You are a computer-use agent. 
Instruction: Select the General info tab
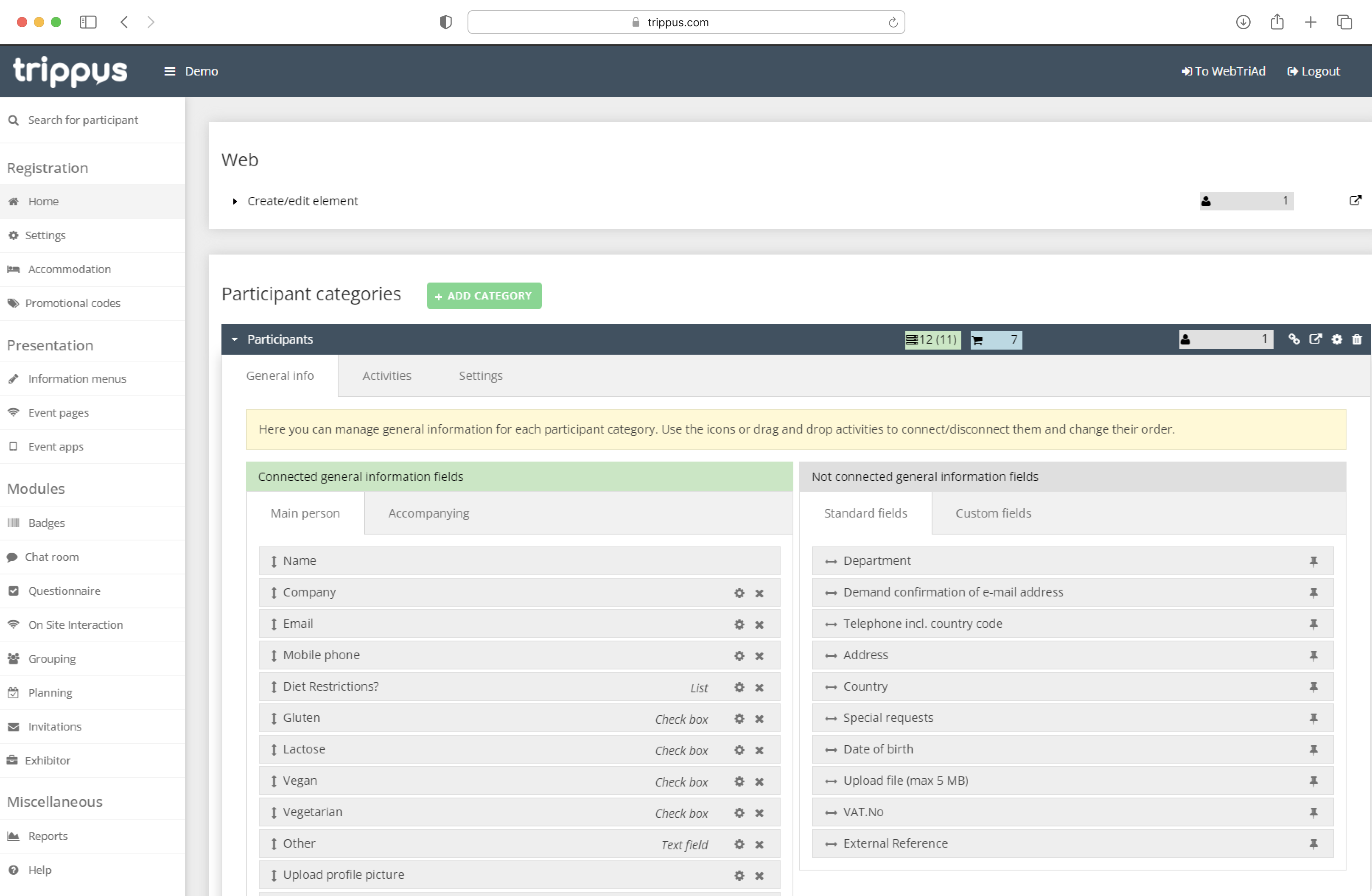coord(280,375)
